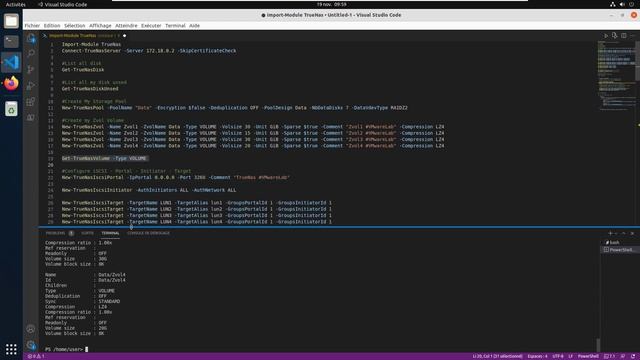Launch Files from the Ubuntu dock
Image resolution: width=640 pixels, height=360 pixels.
pos(11,21)
